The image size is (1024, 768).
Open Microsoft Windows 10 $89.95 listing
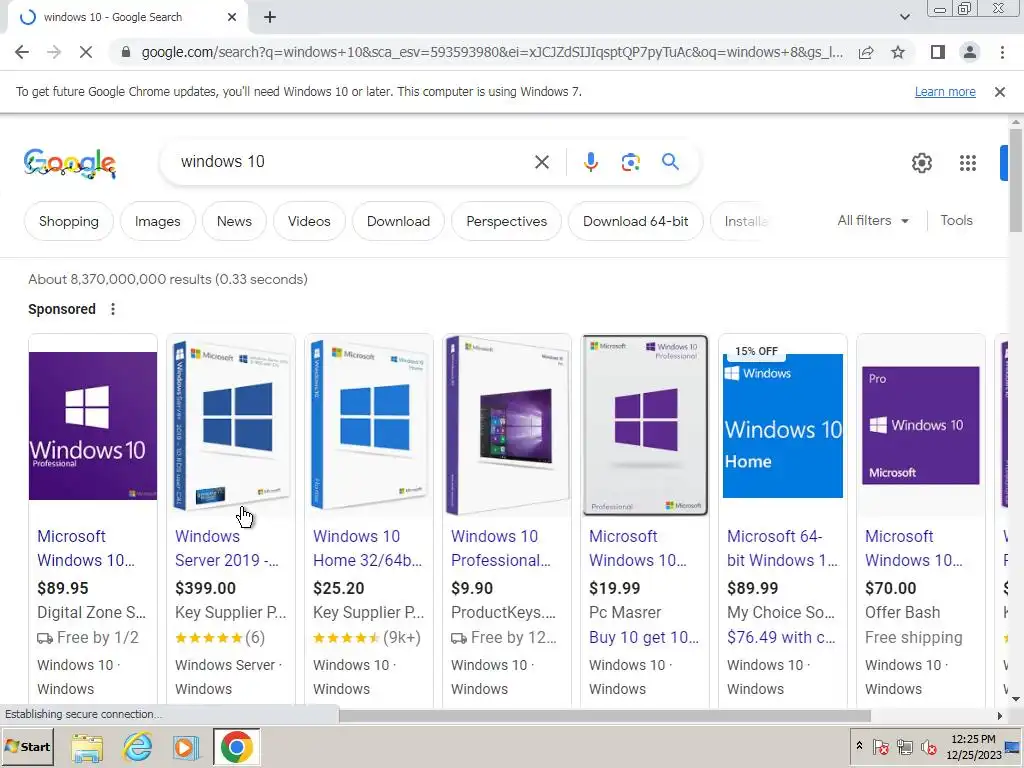pos(86,549)
